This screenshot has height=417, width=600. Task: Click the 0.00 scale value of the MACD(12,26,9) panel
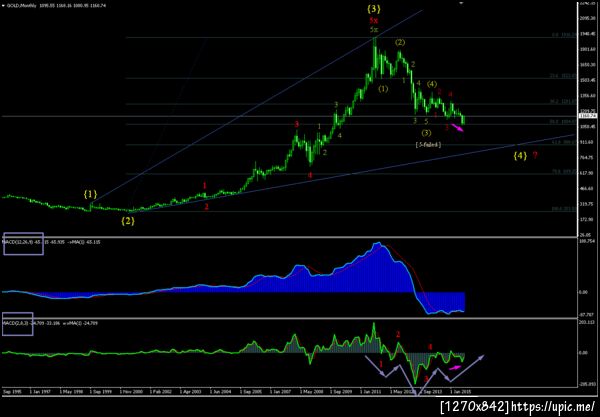pyautogui.click(x=583, y=292)
